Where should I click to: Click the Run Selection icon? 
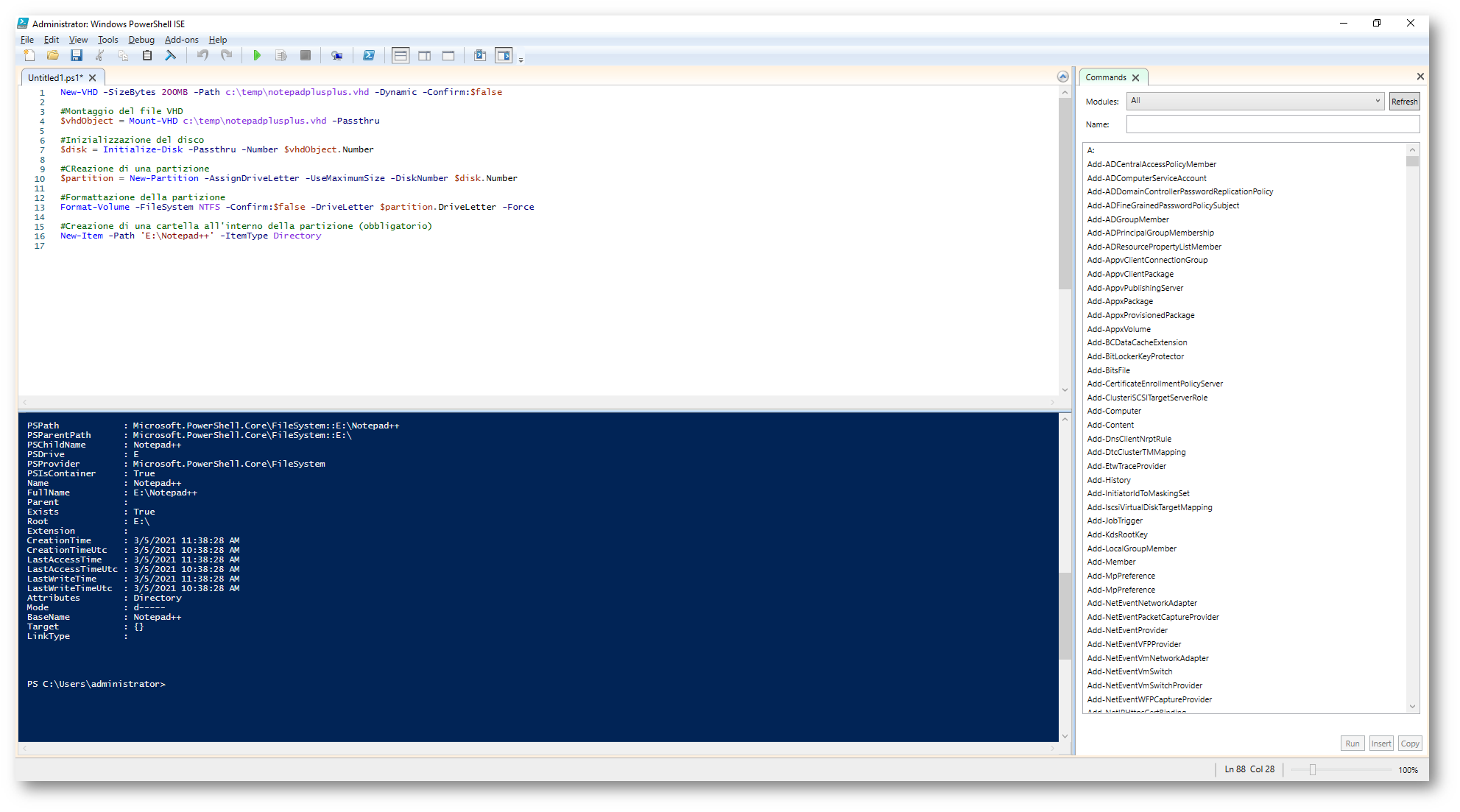click(x=281, y=55)
